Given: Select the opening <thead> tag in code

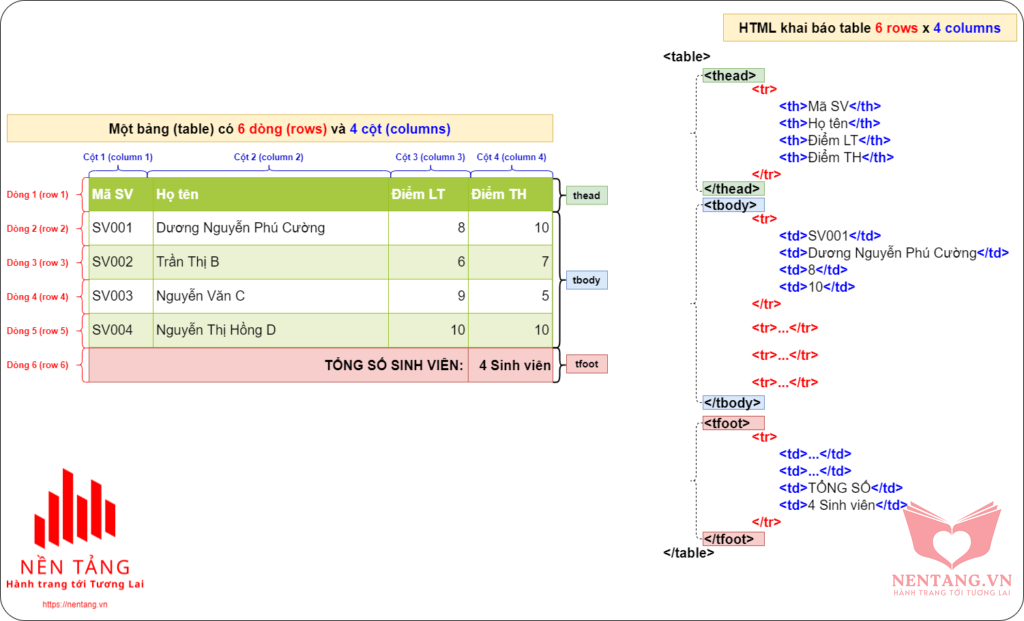Looking at the screenshot, I should click(x=733, y=75).
